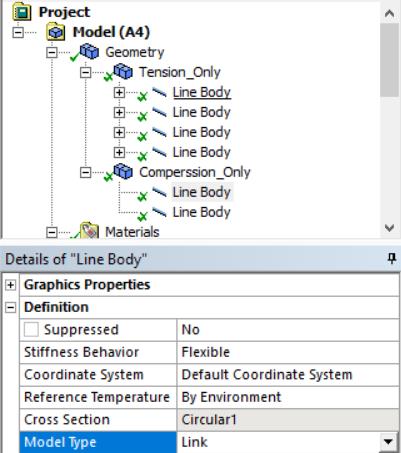Image resolution: width=401 pixels, height=453 pixels.
Task: Expand the Graphics Properties section
Action: [x=10, y=285]
